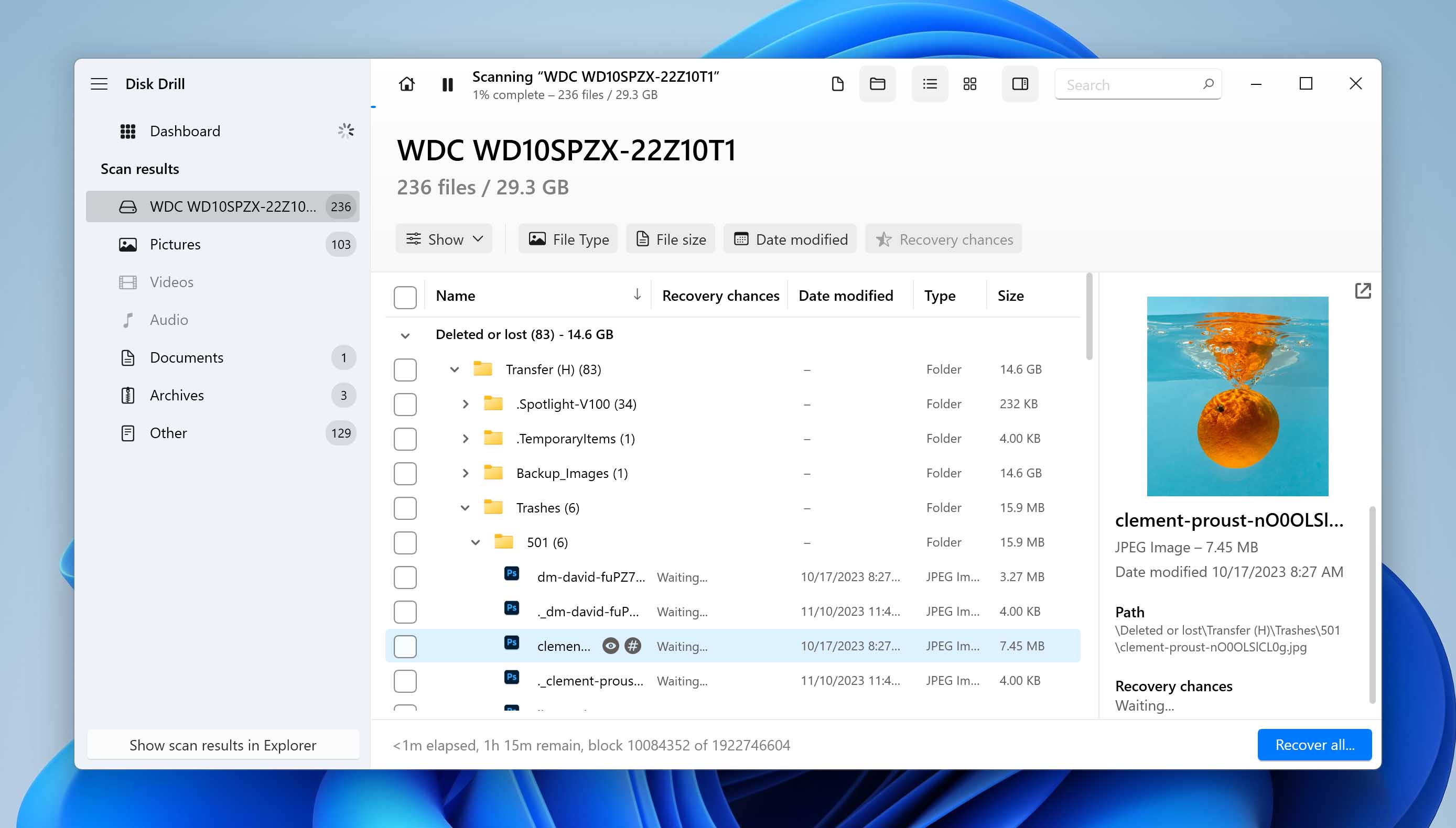Filter results by Documents category
1456x828 pixels.
[x=223, y=358]
